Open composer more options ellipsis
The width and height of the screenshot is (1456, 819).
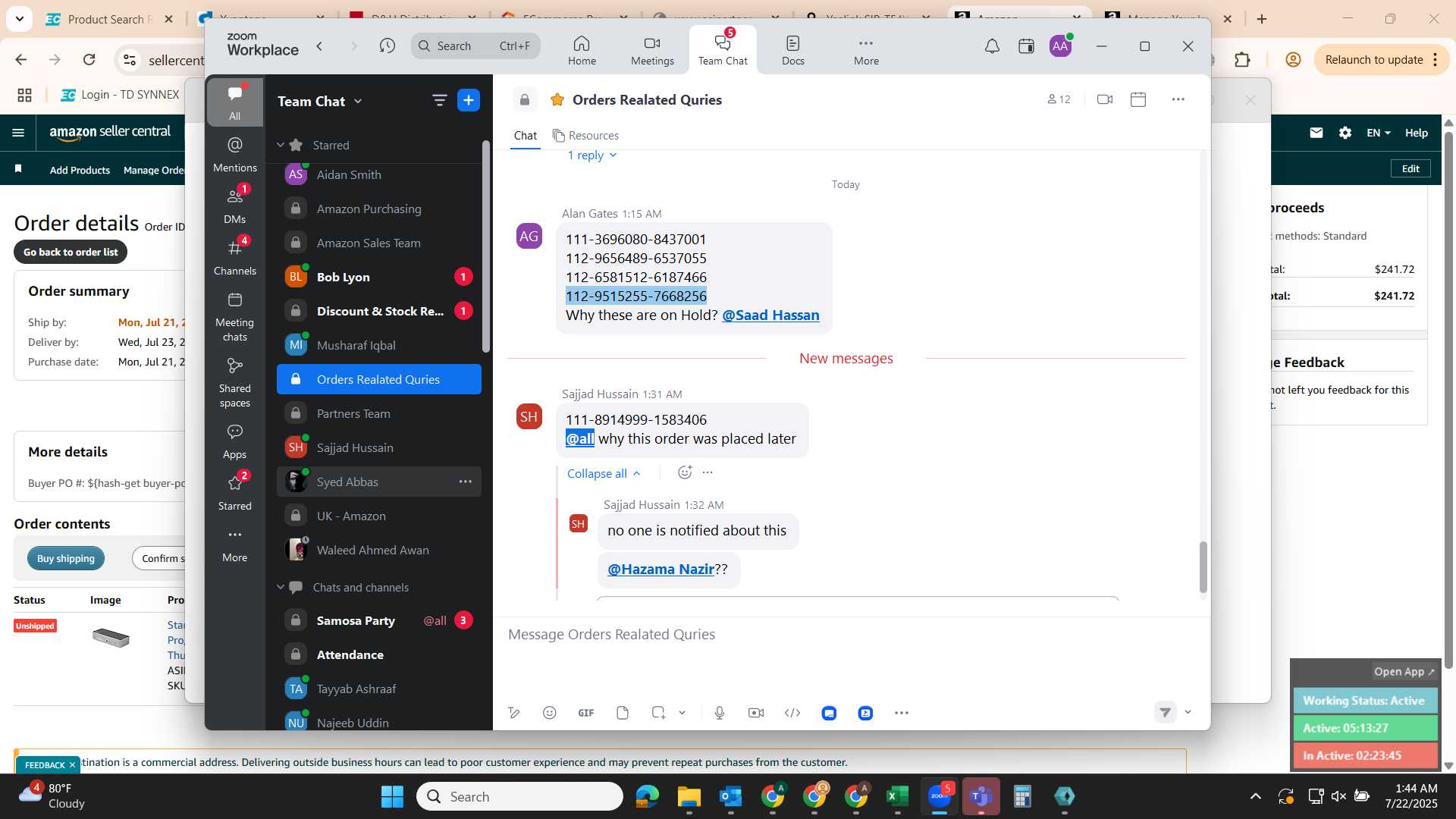pyautogui.click(x=902, y=713)
